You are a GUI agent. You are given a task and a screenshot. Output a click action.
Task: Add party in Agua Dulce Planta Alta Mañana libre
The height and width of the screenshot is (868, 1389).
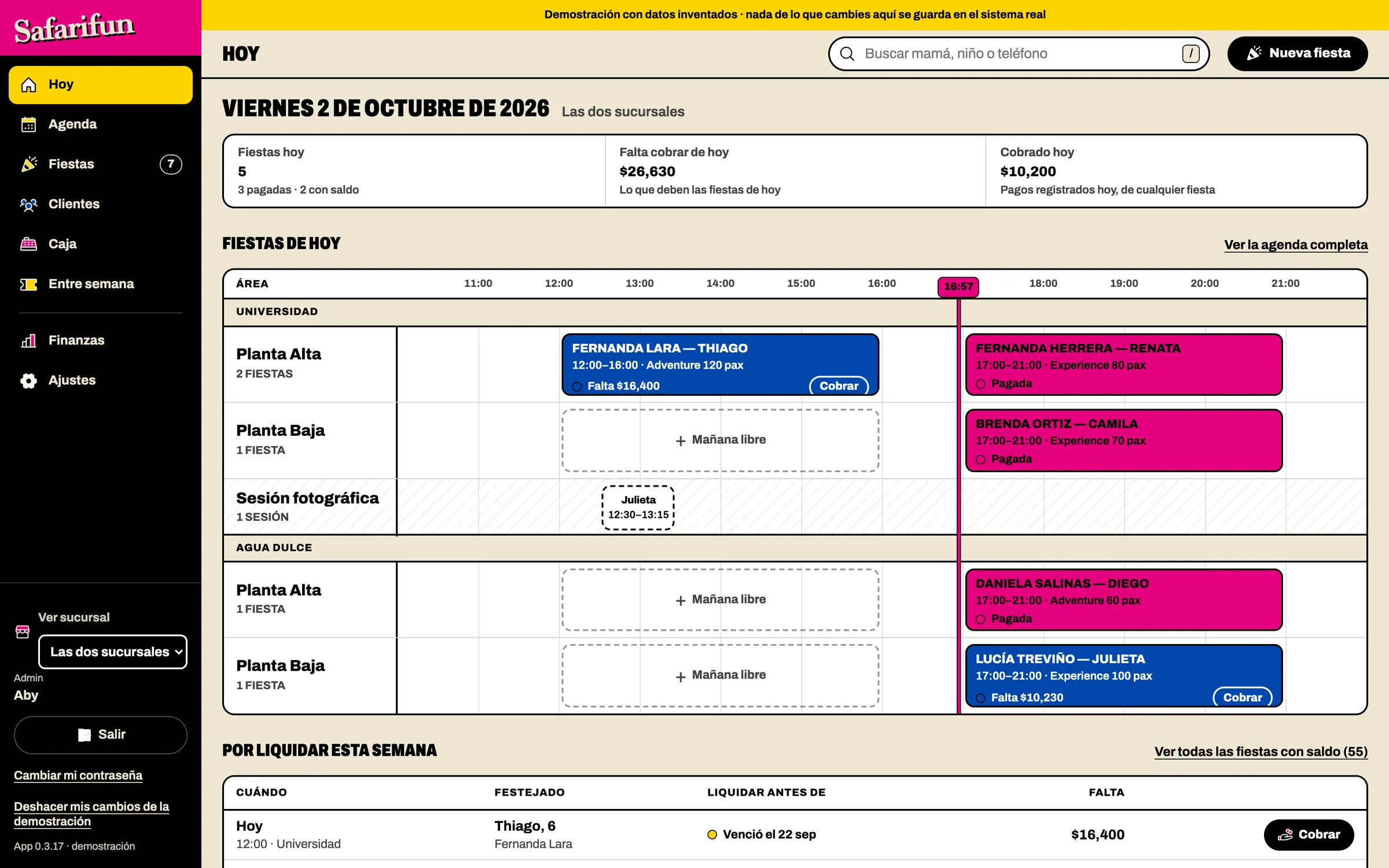pos(721,599)
